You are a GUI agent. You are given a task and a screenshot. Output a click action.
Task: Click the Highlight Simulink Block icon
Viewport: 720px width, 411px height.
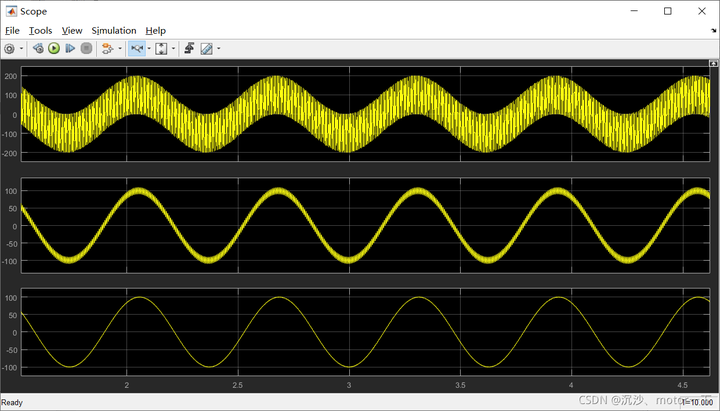(107, 48)
